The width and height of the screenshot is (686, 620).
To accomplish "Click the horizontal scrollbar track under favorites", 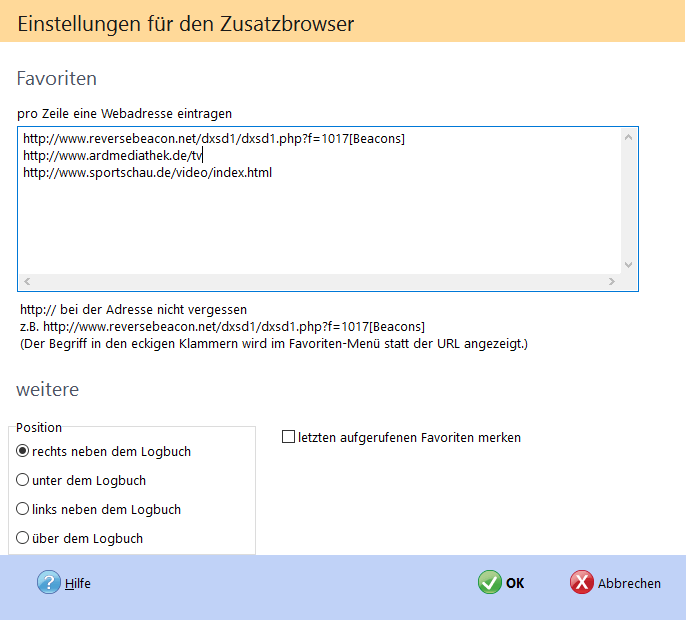I will click(320, 283).
